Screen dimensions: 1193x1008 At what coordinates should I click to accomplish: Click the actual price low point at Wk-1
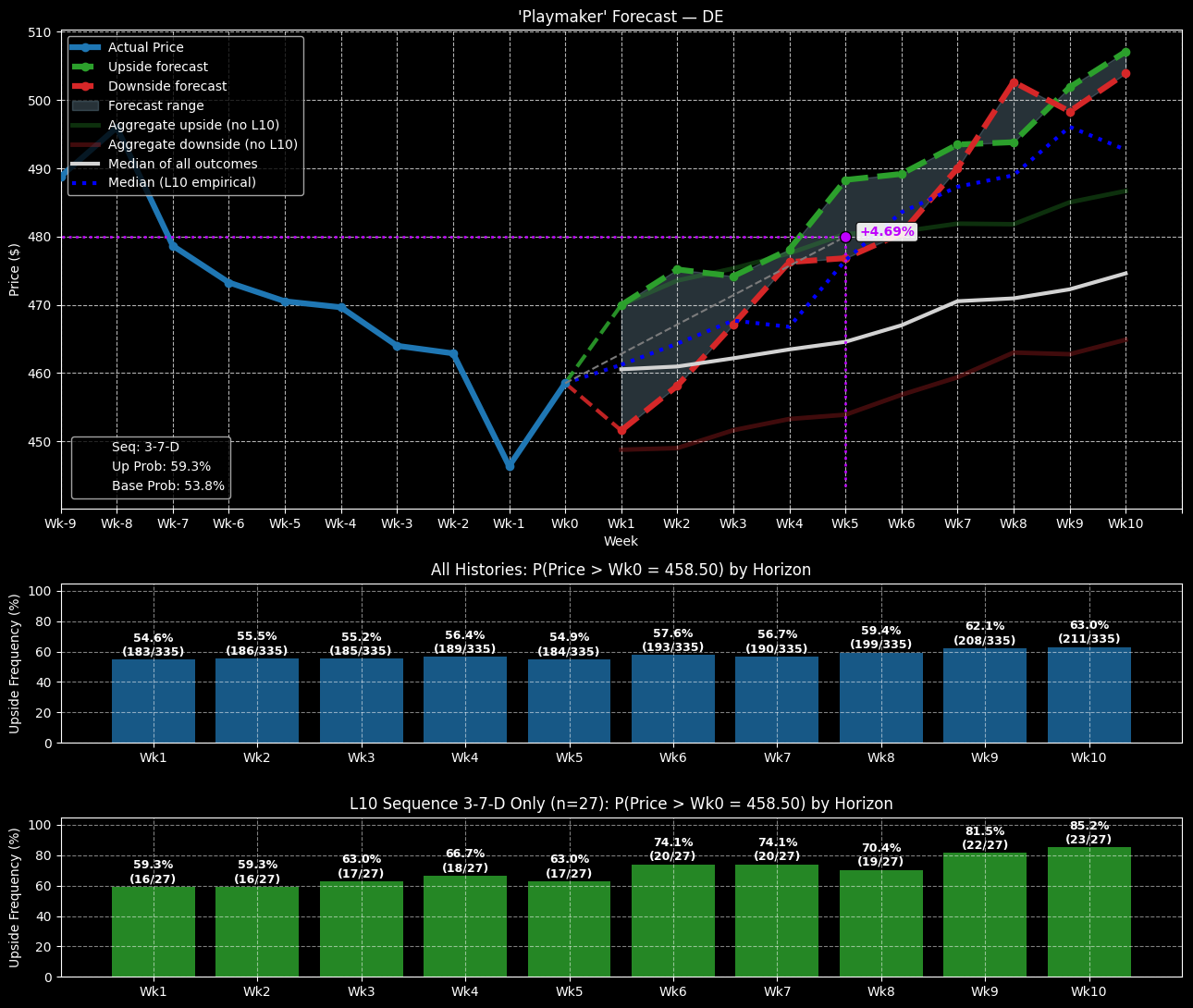(x=510, y=466)
